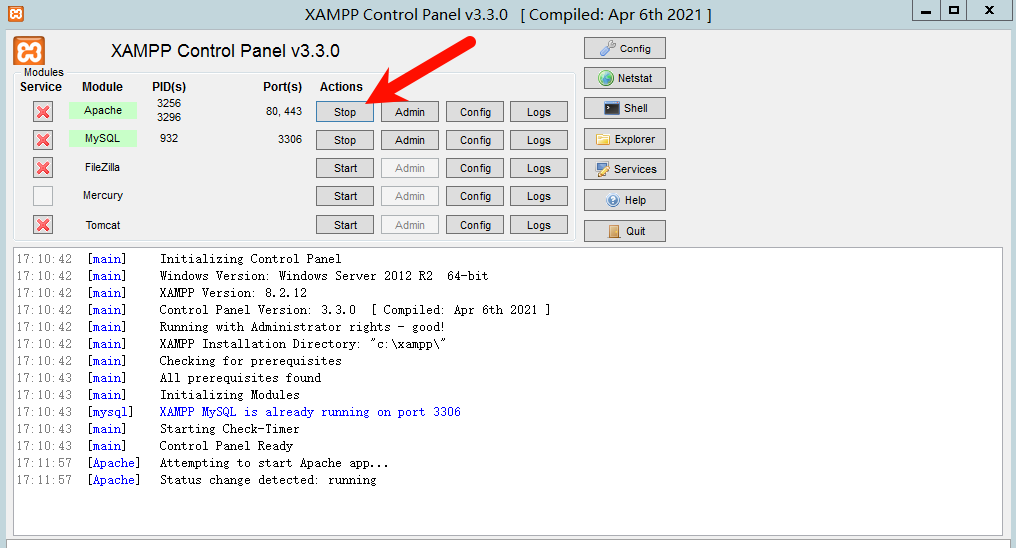Click Apache PID 3256

pyautogui.click(x=168, y=103)
